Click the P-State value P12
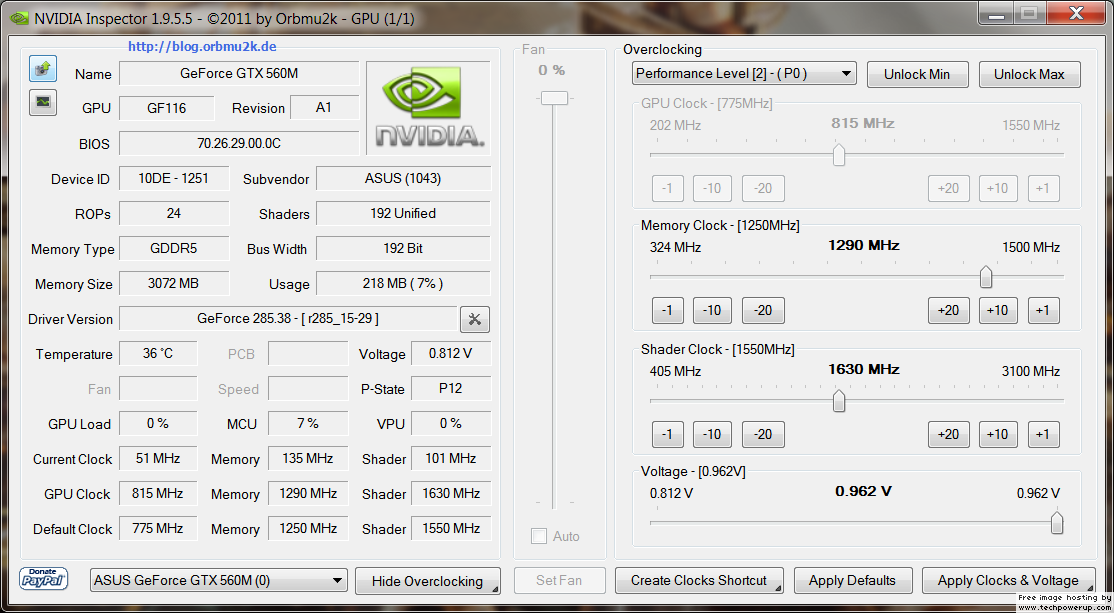Screen dimensions: 1114x613 point(451,389)
